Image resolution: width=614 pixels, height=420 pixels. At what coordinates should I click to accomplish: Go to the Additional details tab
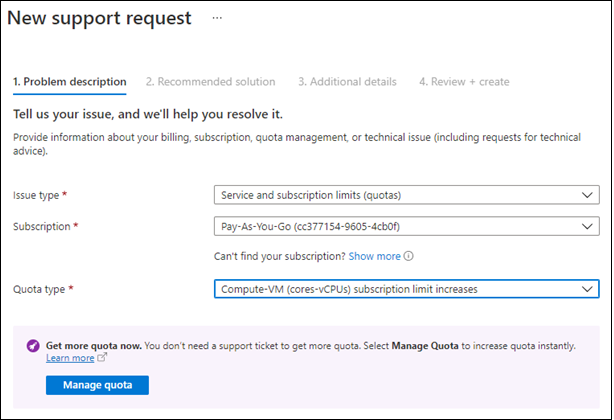click(347, 81)
